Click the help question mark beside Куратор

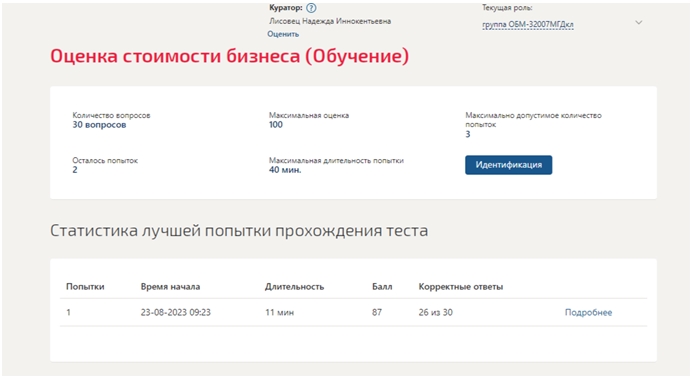click(311, 8)
